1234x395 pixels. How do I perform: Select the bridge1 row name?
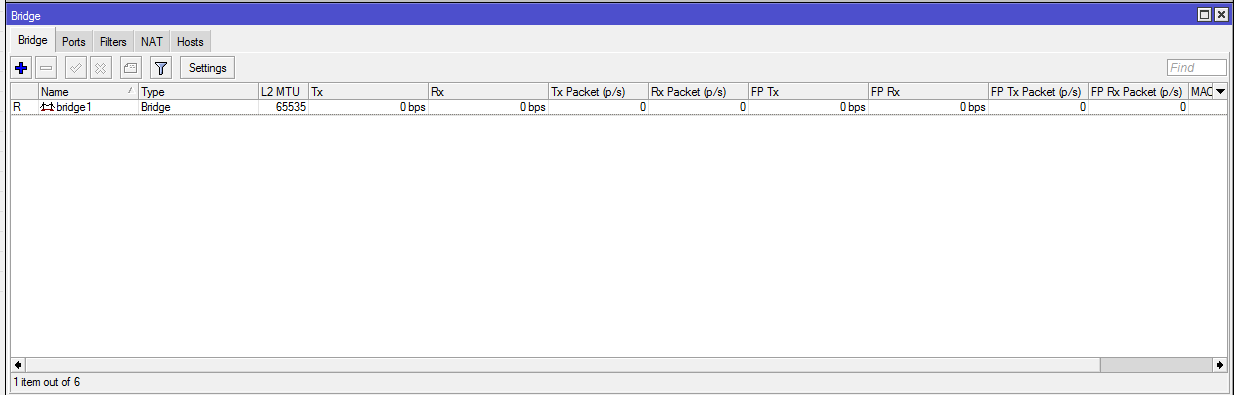74,107
